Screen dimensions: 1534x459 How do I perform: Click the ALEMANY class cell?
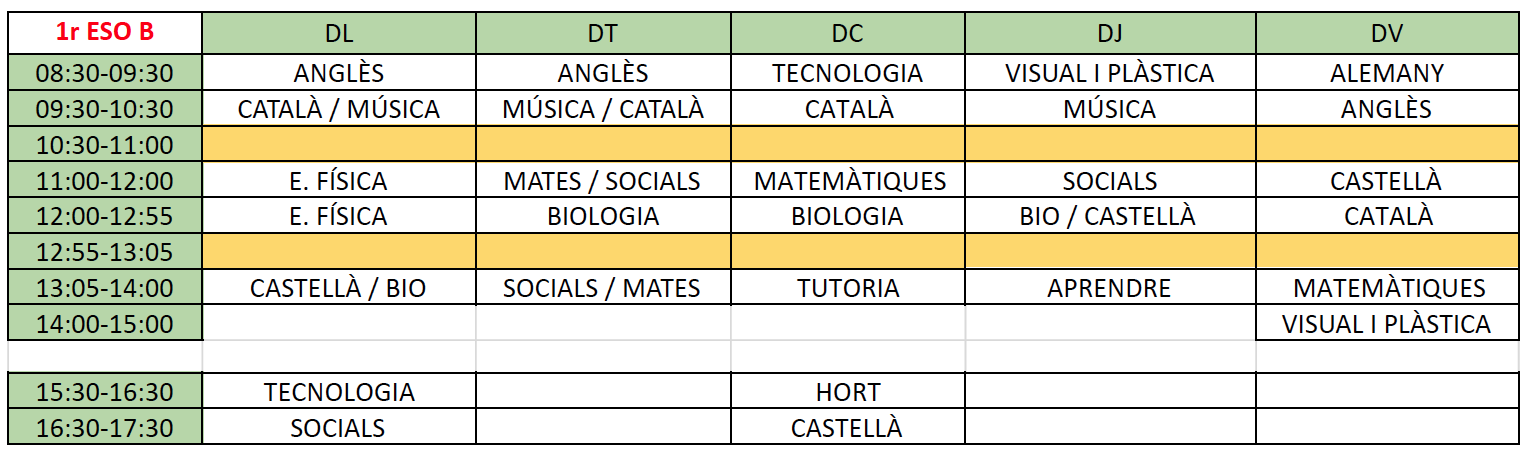click(x=1387, y=73)
